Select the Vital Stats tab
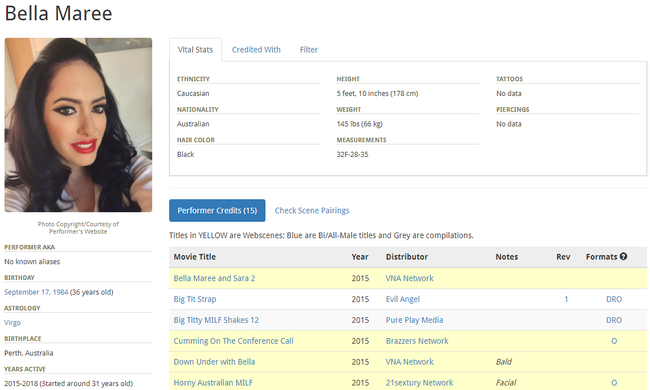 195,50
